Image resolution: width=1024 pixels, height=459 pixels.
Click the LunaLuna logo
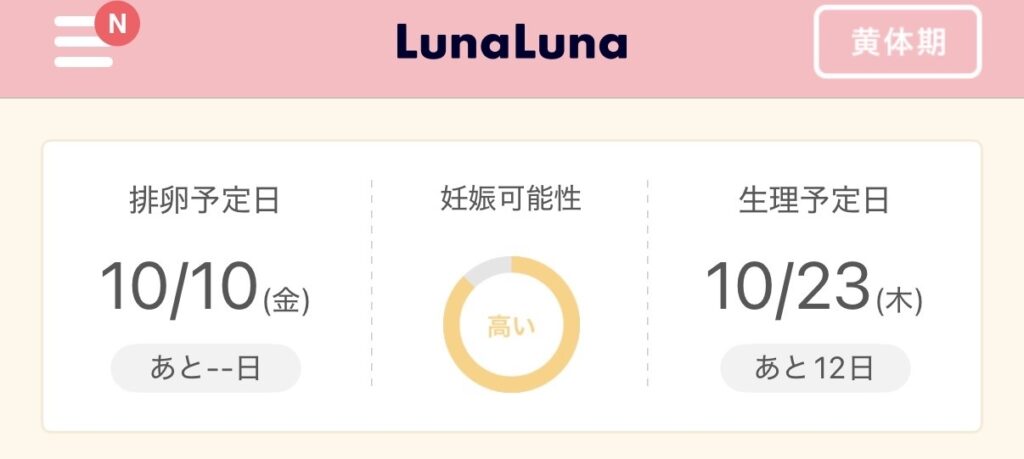(511, 43)
